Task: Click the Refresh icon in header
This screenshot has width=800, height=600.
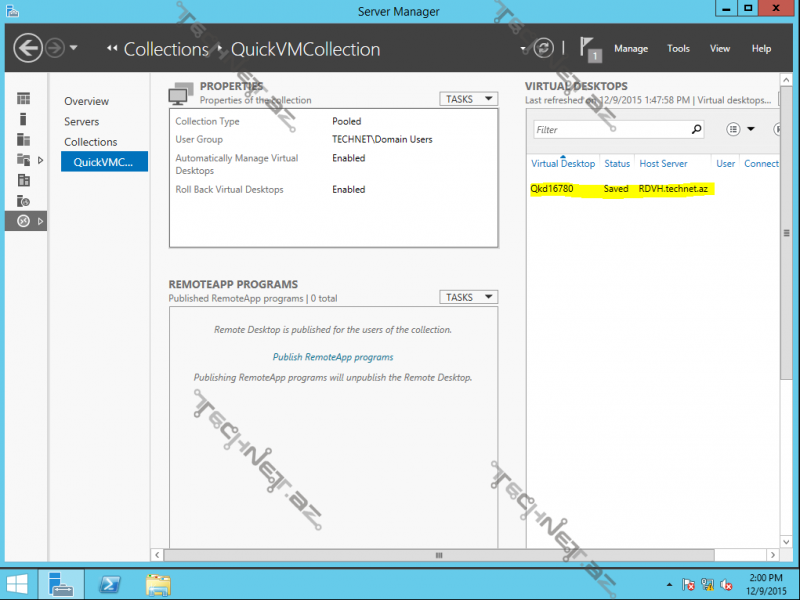Action: (543, 48)
